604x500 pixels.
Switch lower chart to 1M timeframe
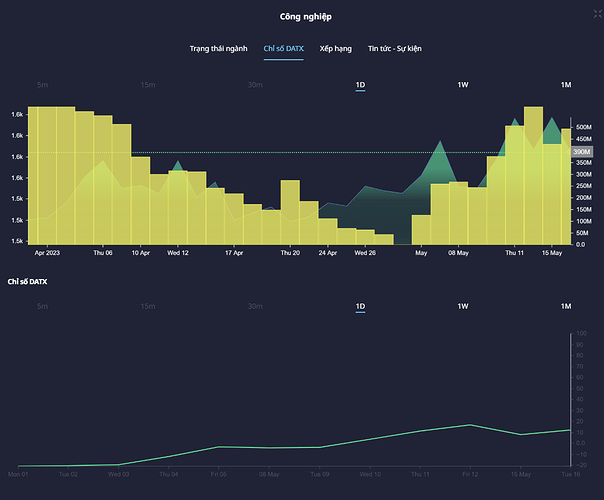(566, 306)
